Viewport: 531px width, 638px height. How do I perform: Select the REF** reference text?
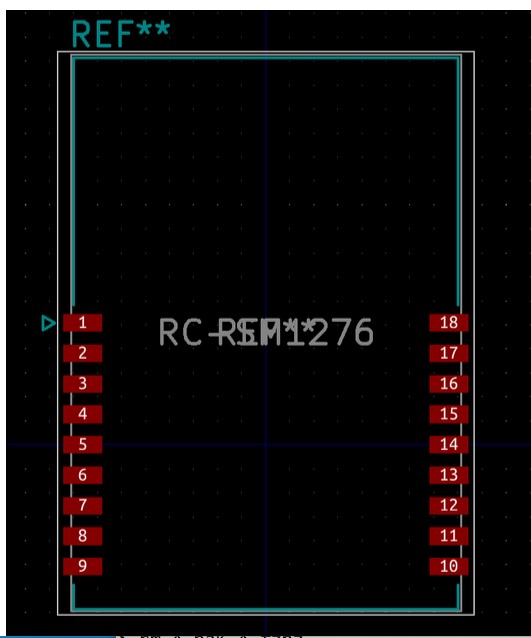(x=121, y=34)
